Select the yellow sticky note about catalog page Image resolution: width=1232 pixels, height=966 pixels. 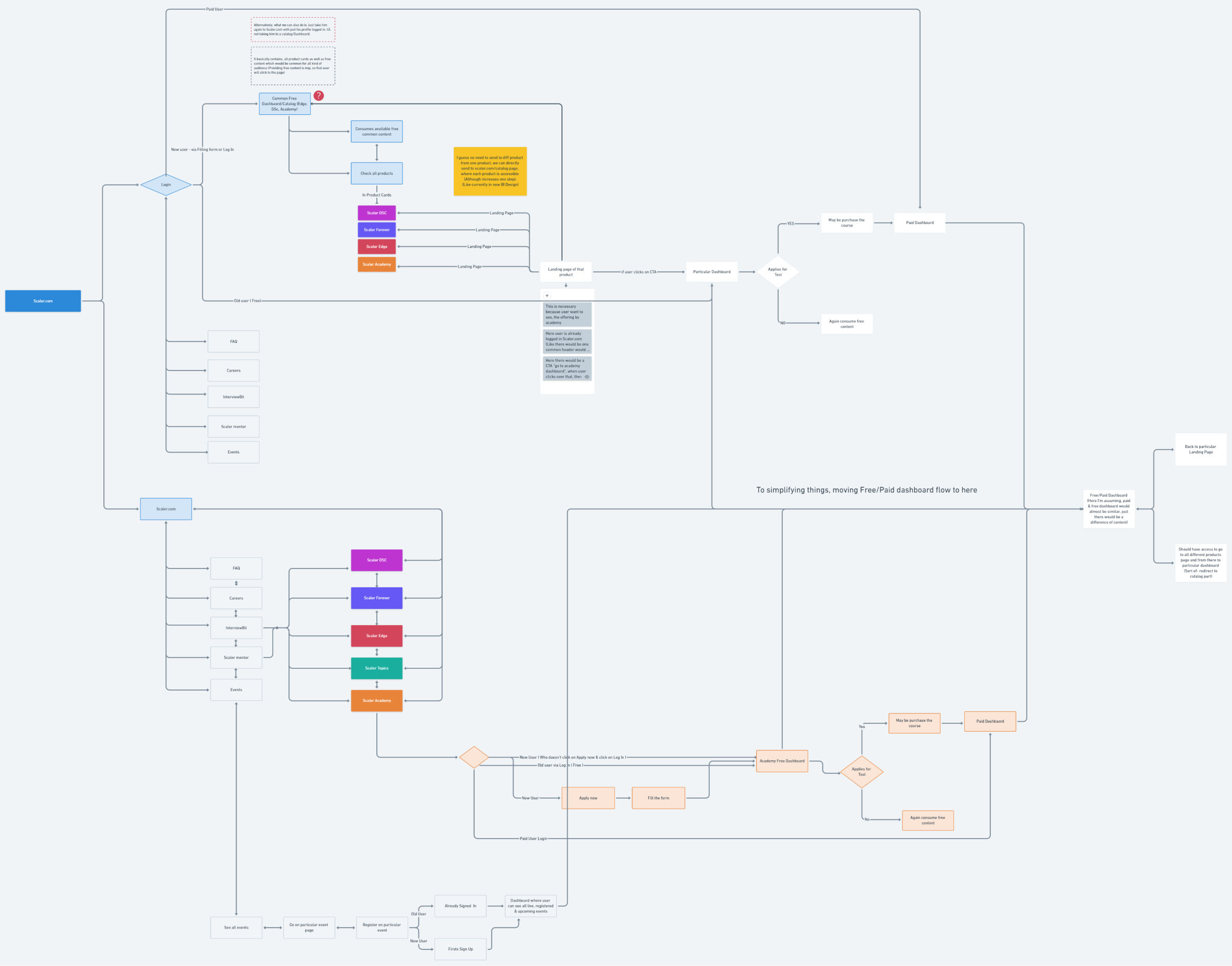point(490,170)
